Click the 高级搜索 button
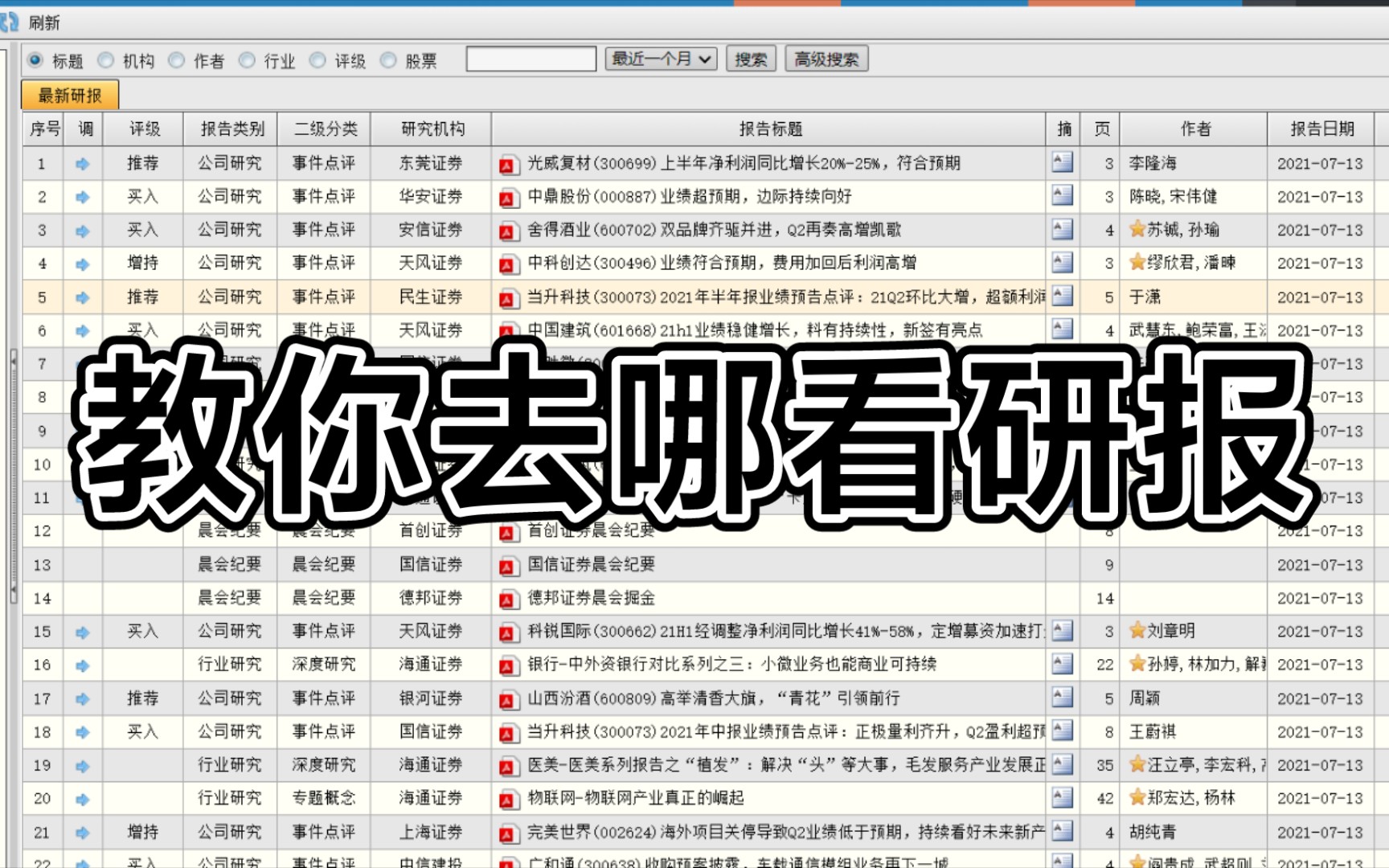The height and width of the screenshot is (868, 1389). point(826,59)
